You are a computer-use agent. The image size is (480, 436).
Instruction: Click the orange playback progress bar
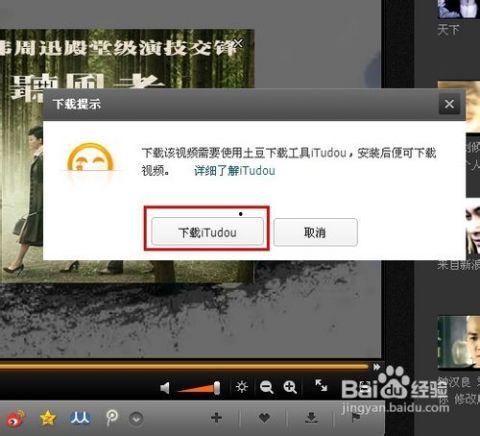[184, 366]
